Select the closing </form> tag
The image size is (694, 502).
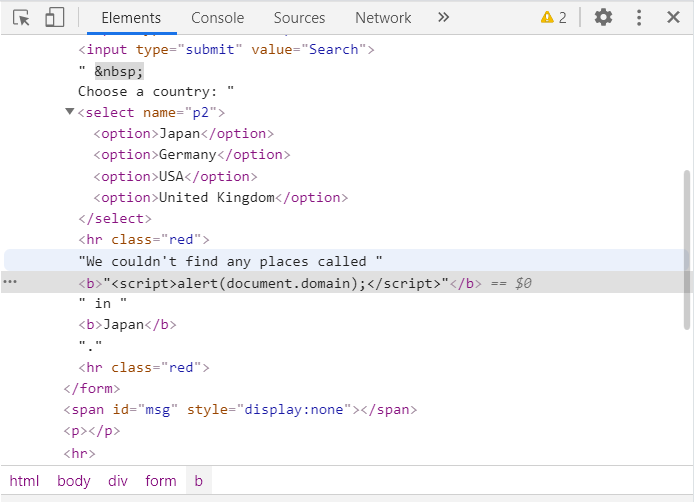pos(92,389)
